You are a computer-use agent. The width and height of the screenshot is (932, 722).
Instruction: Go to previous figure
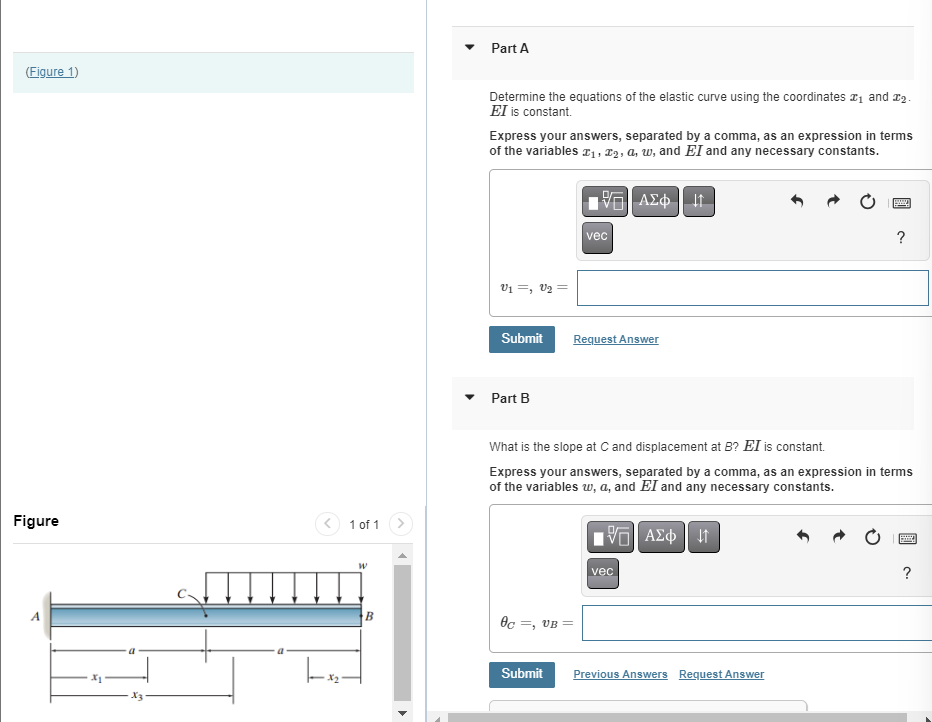pos(328,524)
